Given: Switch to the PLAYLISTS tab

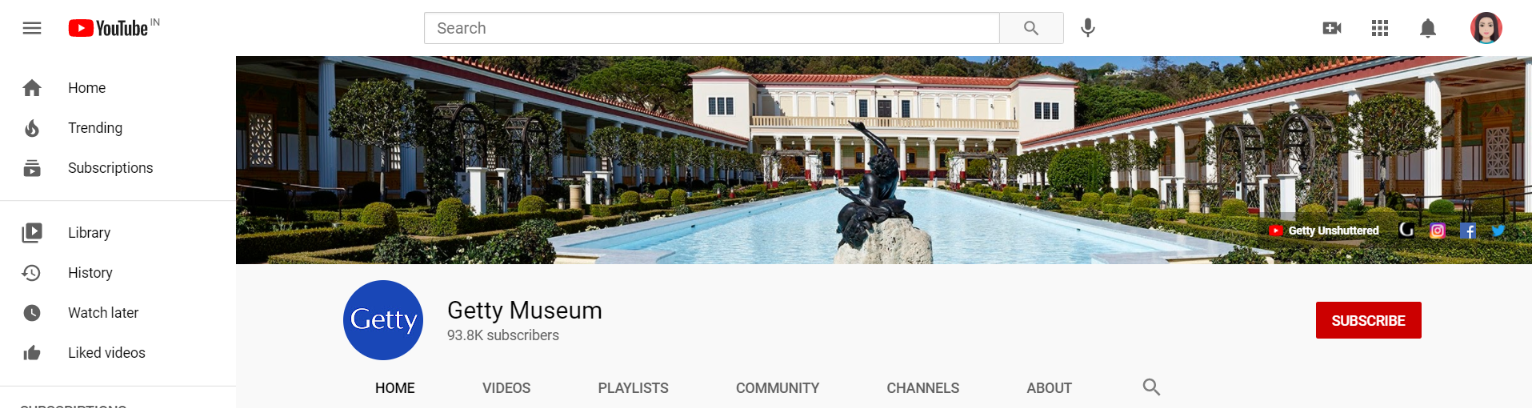Looking at the screenshot, I should click(633, 388).
